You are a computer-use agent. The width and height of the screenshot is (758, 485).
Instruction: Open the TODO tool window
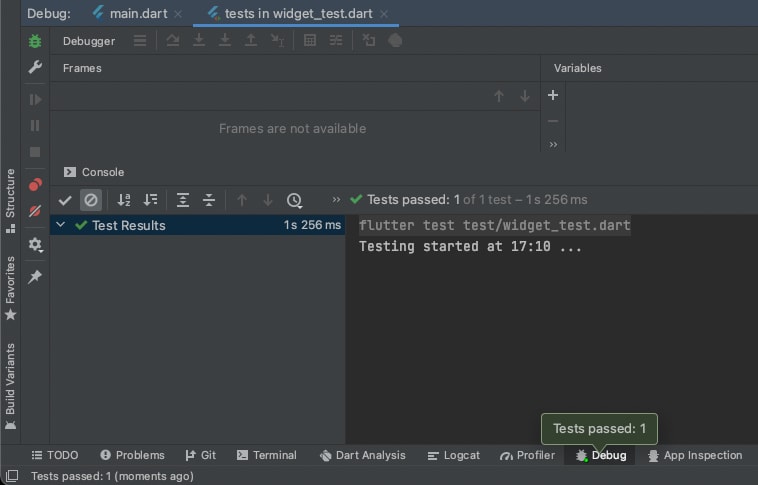click(55, 456)
